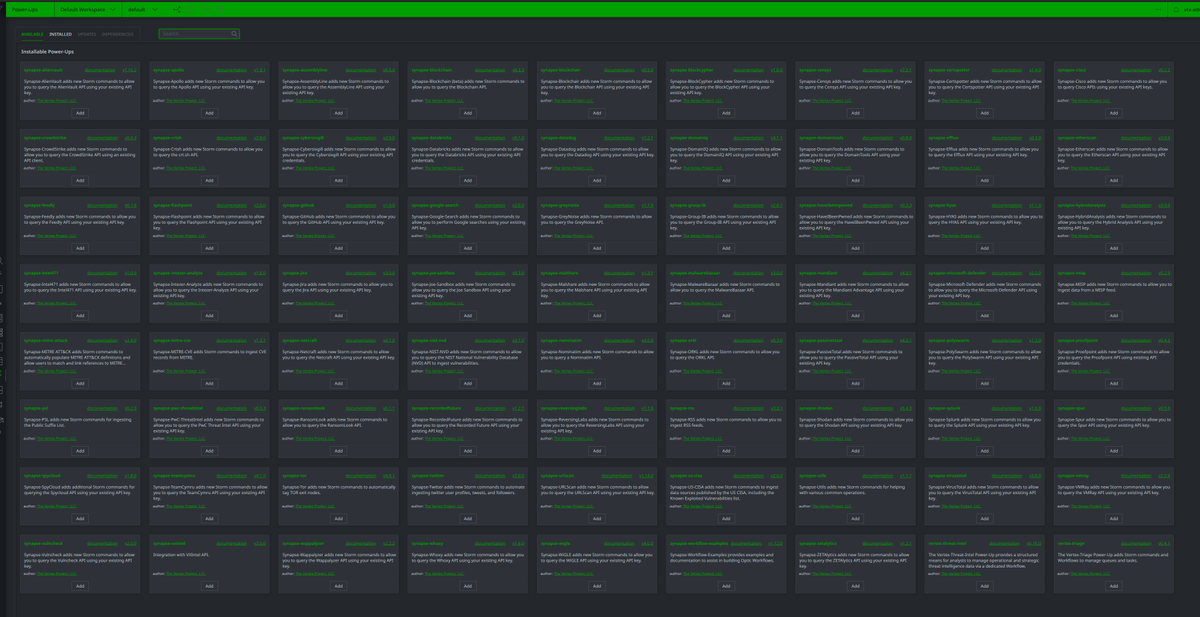
Task: Add the synapse-censys power-up
Action: (x=855, y=113)
